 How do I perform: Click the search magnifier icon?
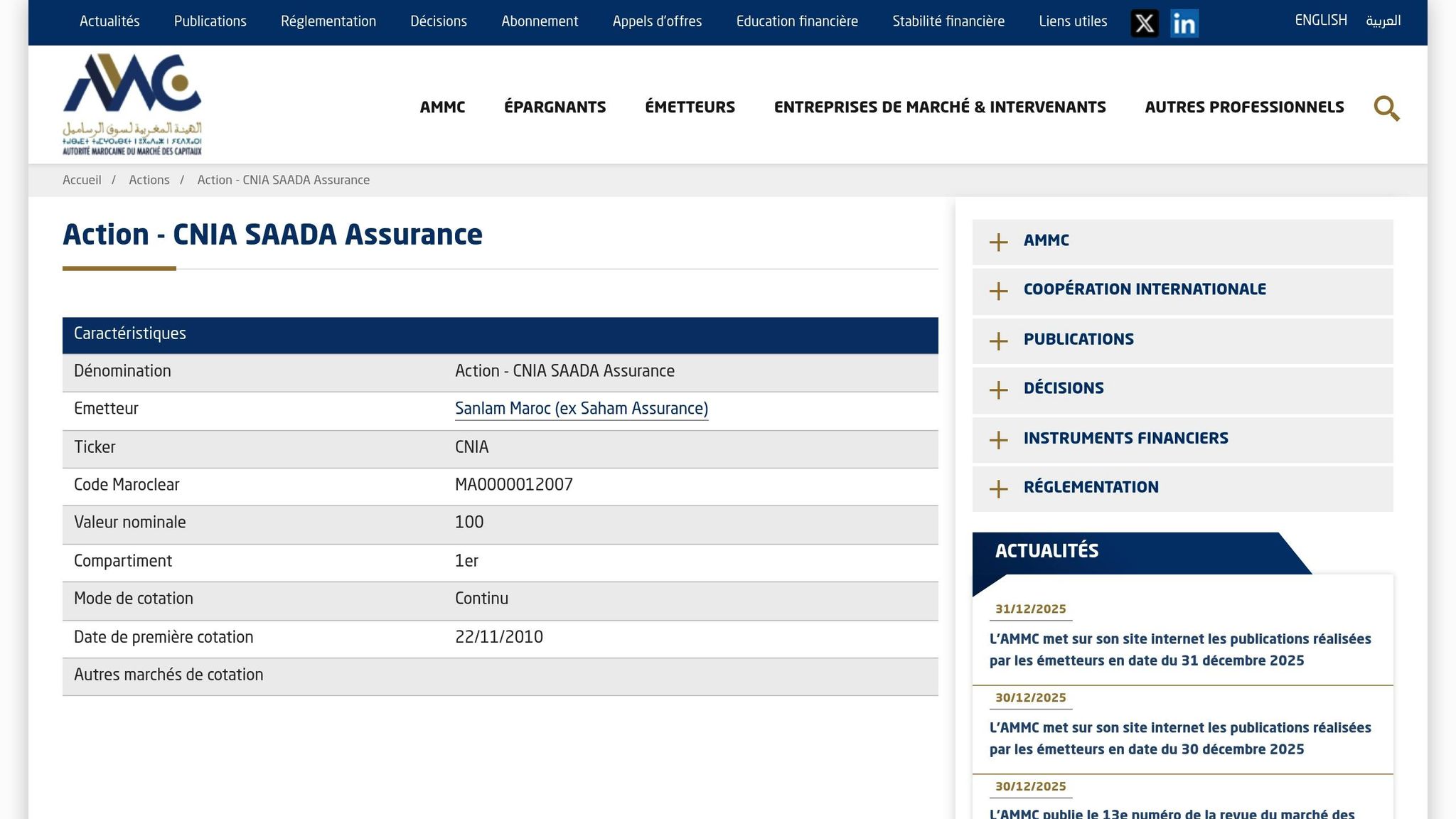pyautogui.click(x=1386, y=108)
